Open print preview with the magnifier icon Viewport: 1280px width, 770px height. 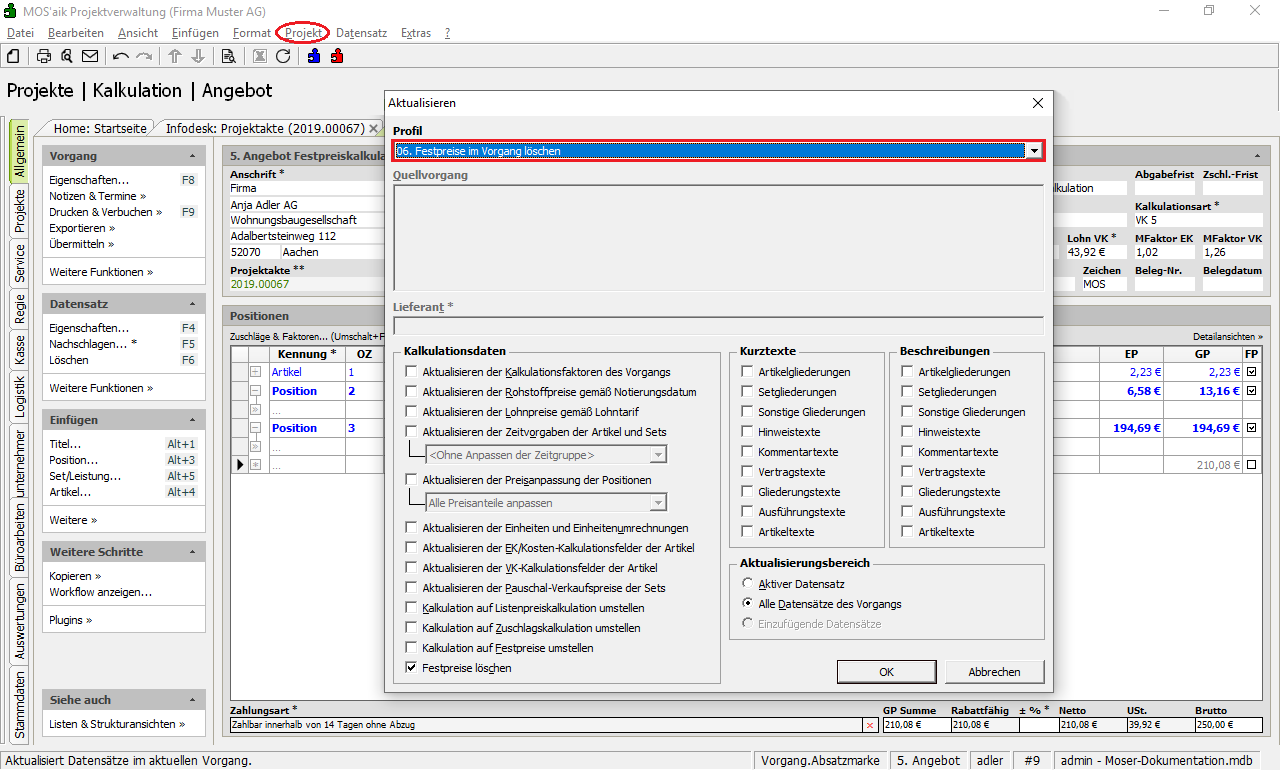tap(66, 56)
